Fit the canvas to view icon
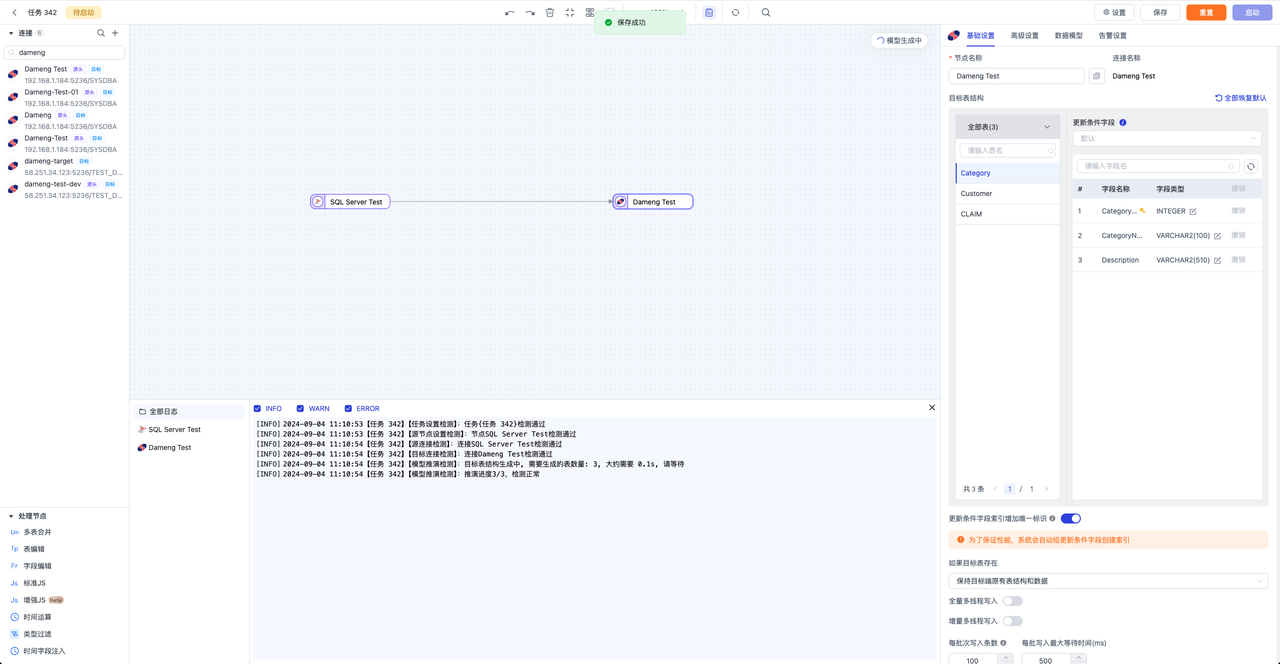This screenshot has width=1280, height=664. pyautogui.click(x=570, y=13)
